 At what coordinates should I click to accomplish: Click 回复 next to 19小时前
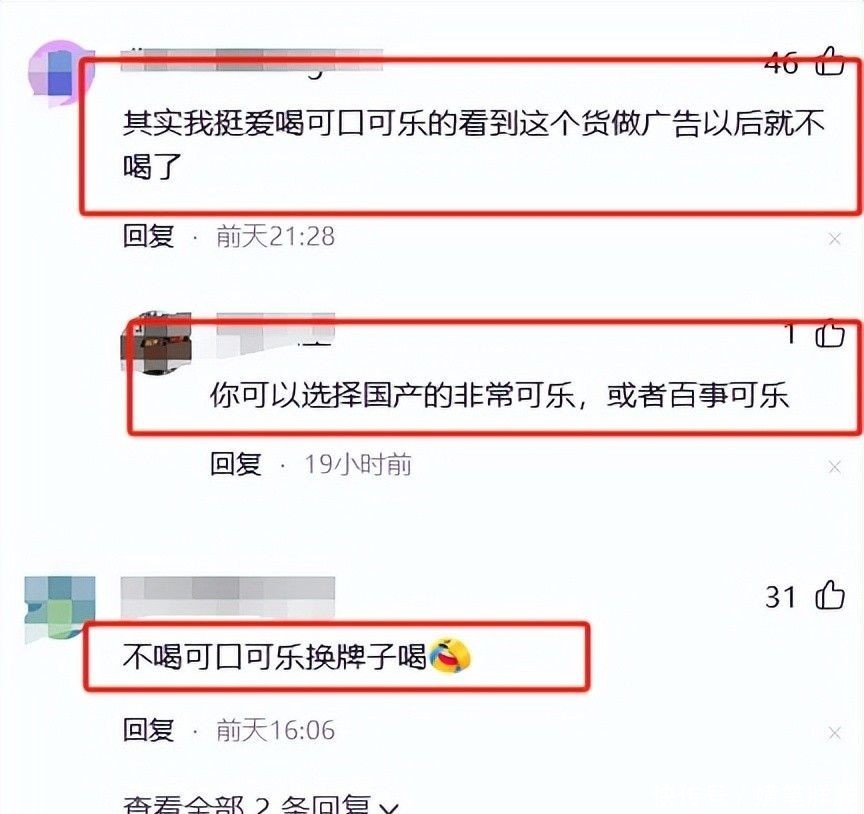pos(235,464)
